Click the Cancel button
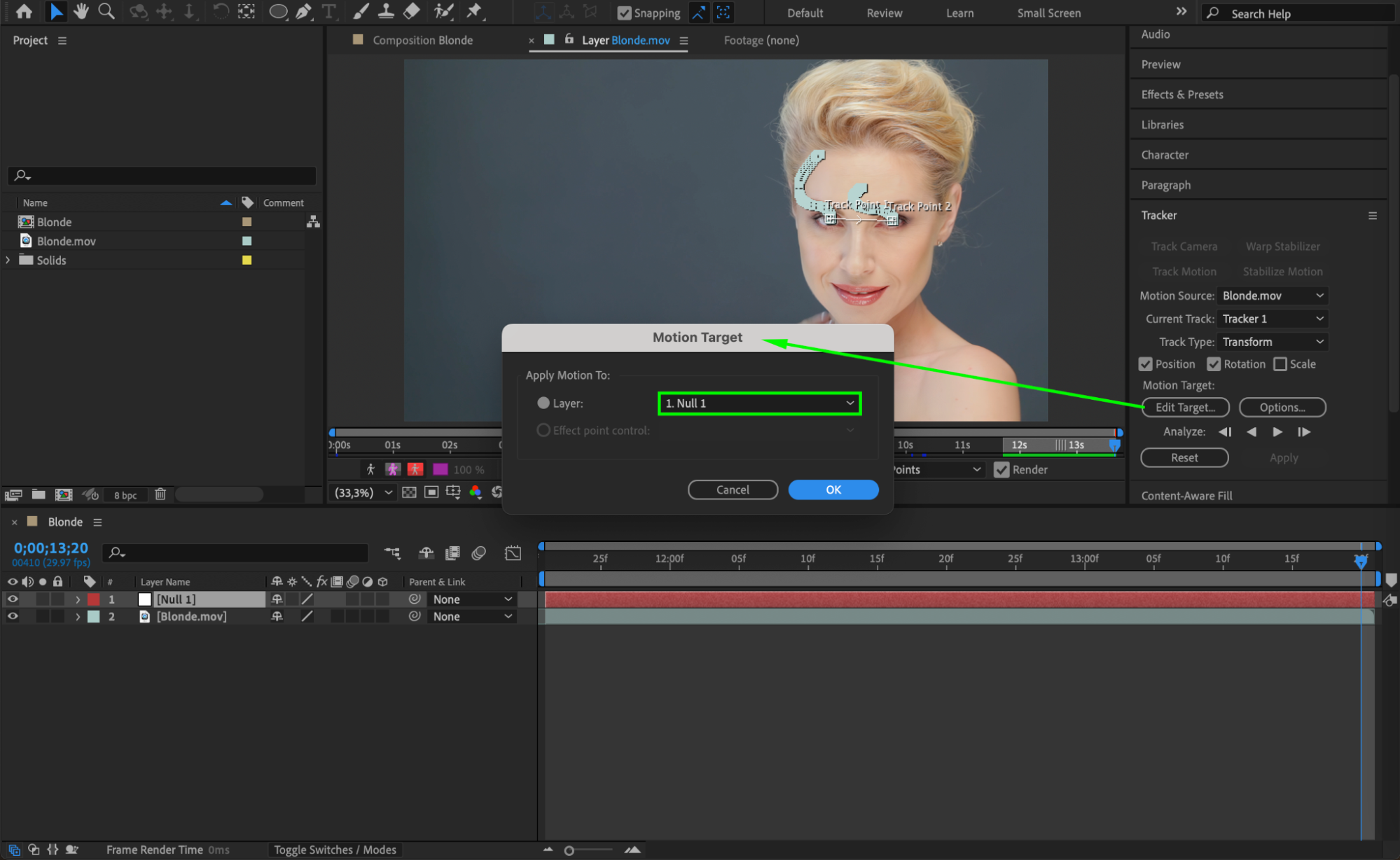 733,490
